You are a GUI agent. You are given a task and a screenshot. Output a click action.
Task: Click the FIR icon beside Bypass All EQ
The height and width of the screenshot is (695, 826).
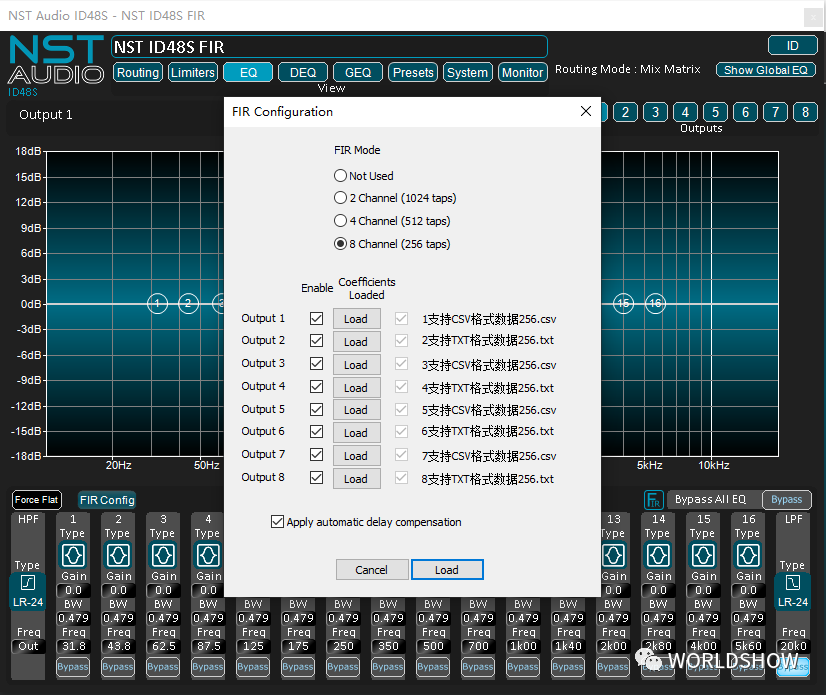click(x=653, y=500)
